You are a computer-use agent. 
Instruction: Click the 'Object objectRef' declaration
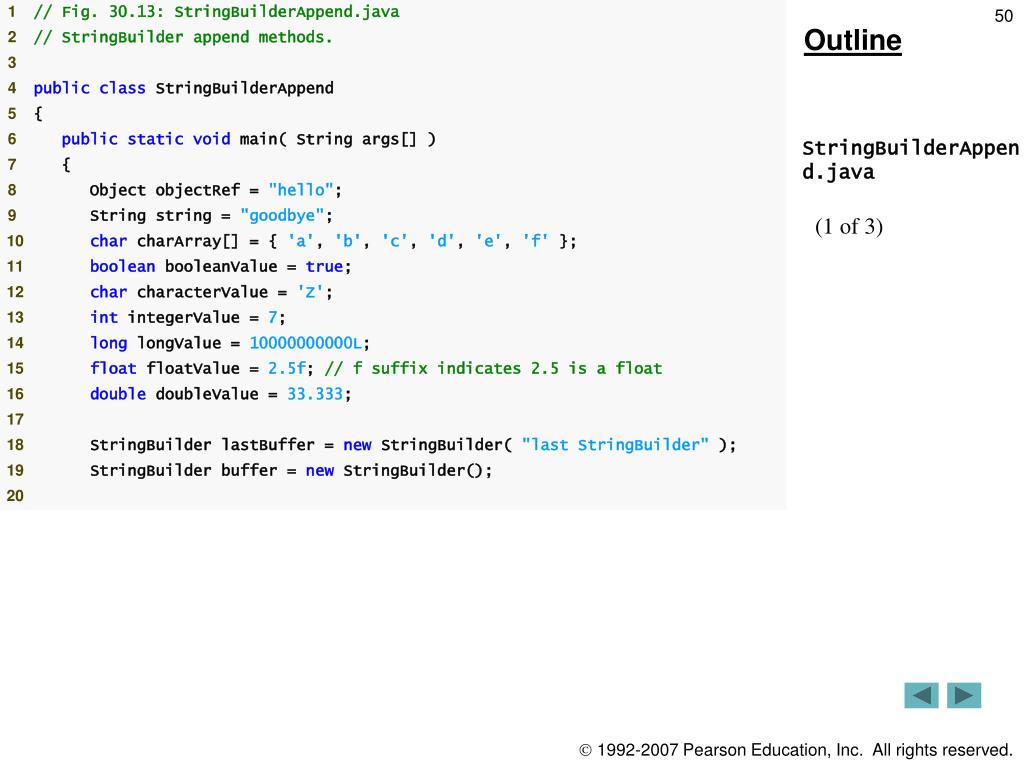click(x=216, y=190)
